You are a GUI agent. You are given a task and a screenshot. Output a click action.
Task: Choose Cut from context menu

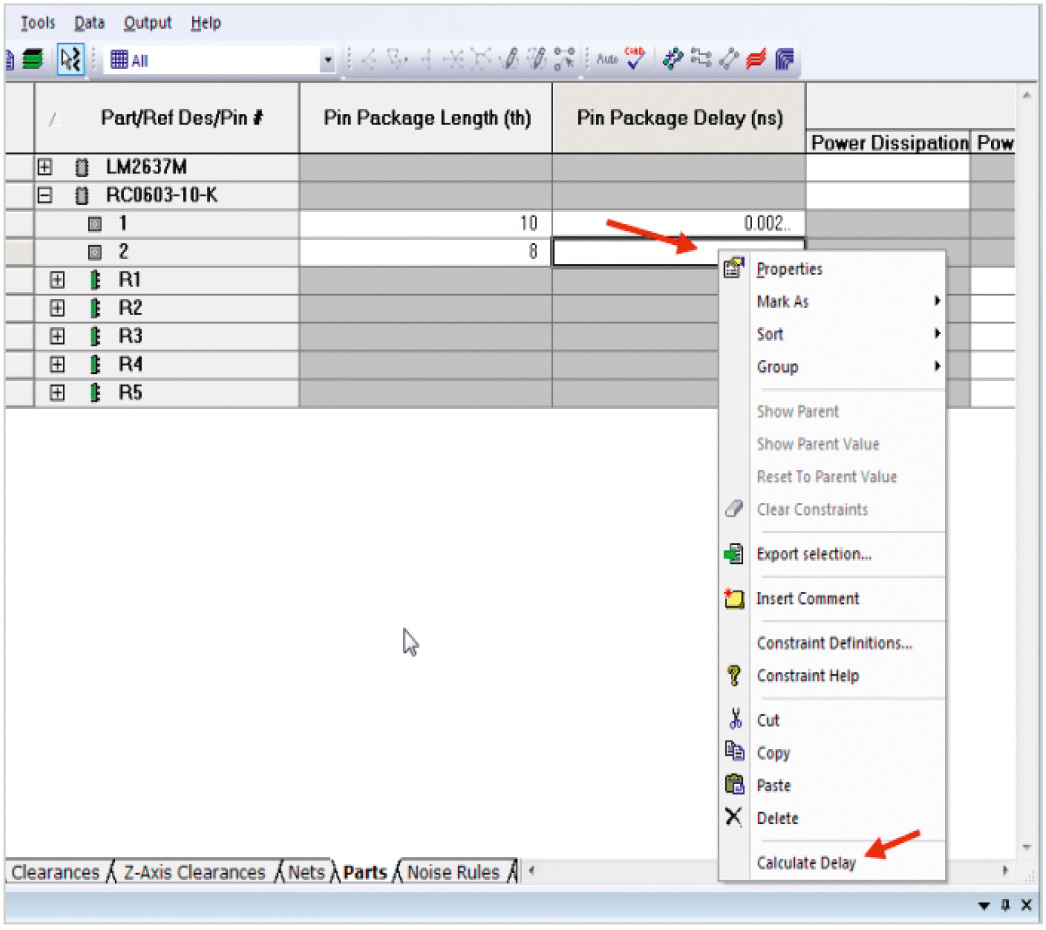(832, 721)
